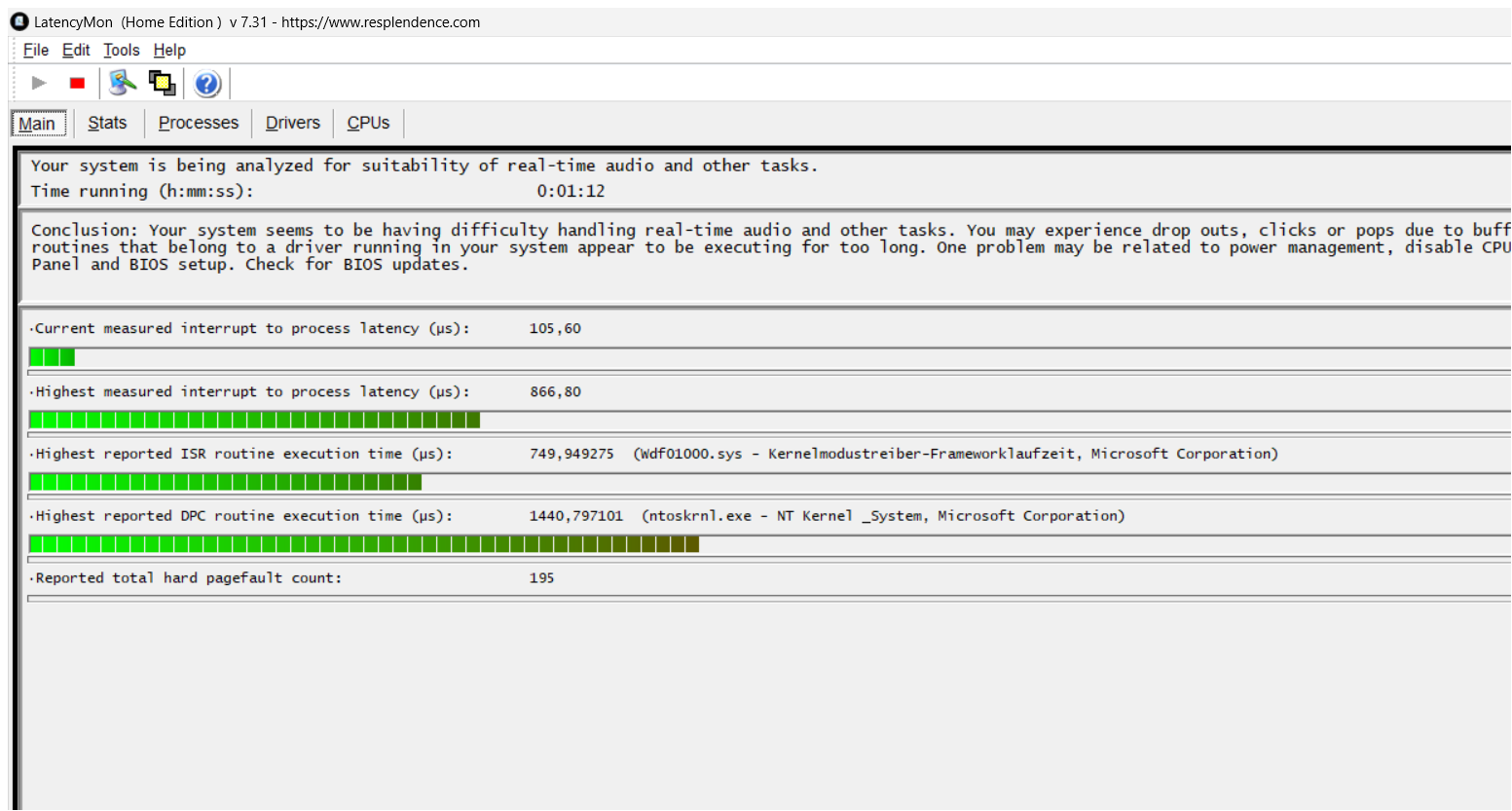Select the ISR value 749,949275
This screenshot has height=811, width=1512.
[572, 454]
